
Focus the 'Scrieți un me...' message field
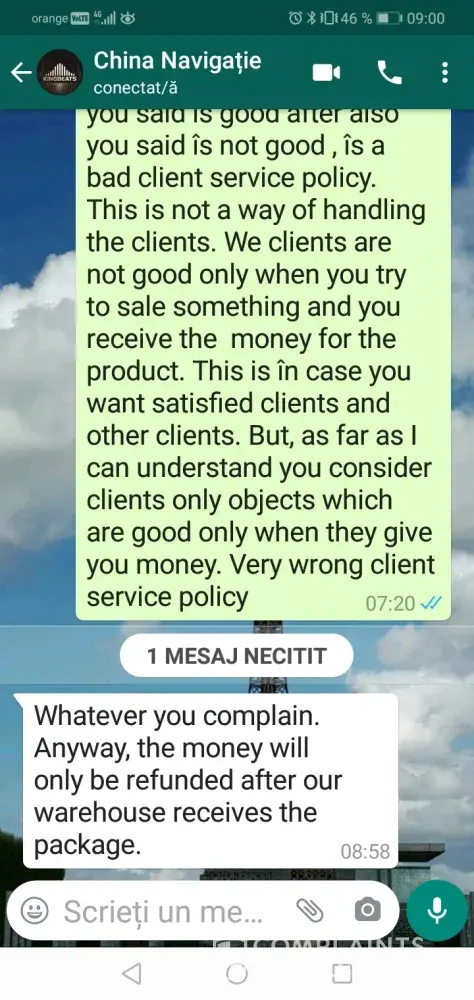(163, 911)
